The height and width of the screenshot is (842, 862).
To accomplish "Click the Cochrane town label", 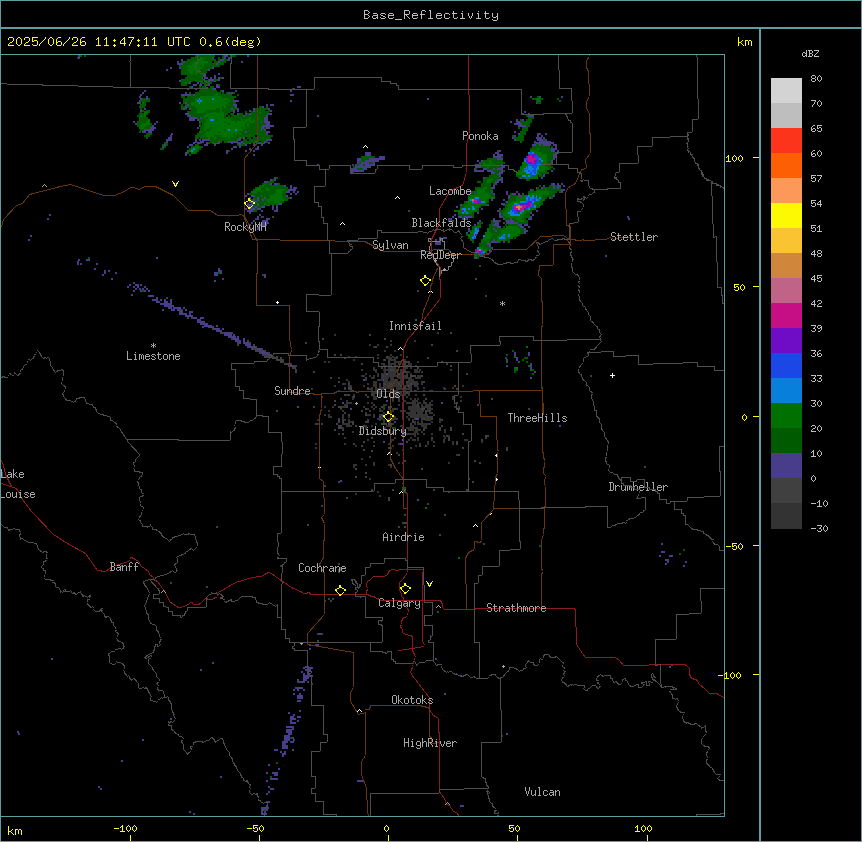I will (x=322, y=568).
